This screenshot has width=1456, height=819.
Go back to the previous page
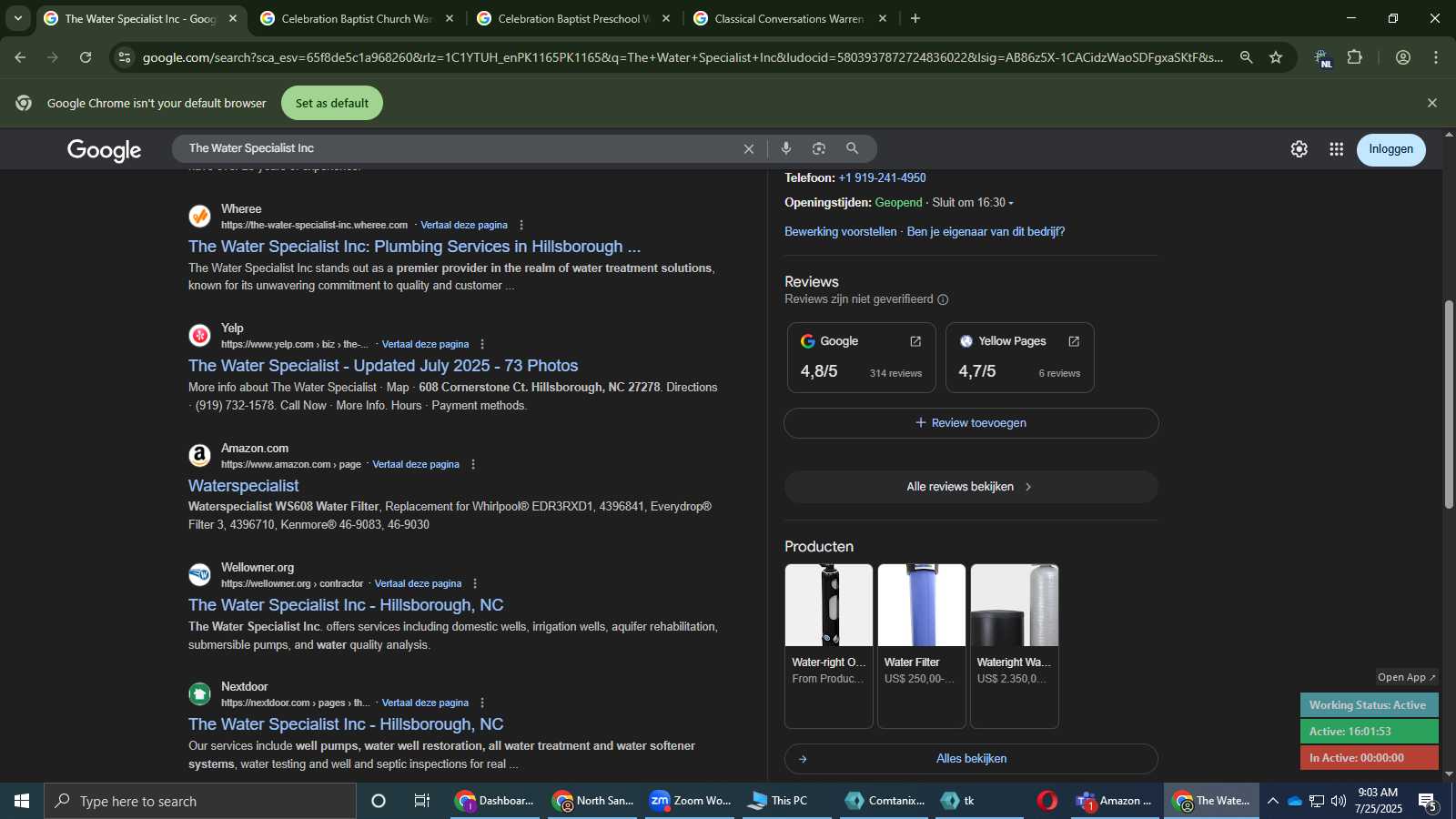pos(20,57)
